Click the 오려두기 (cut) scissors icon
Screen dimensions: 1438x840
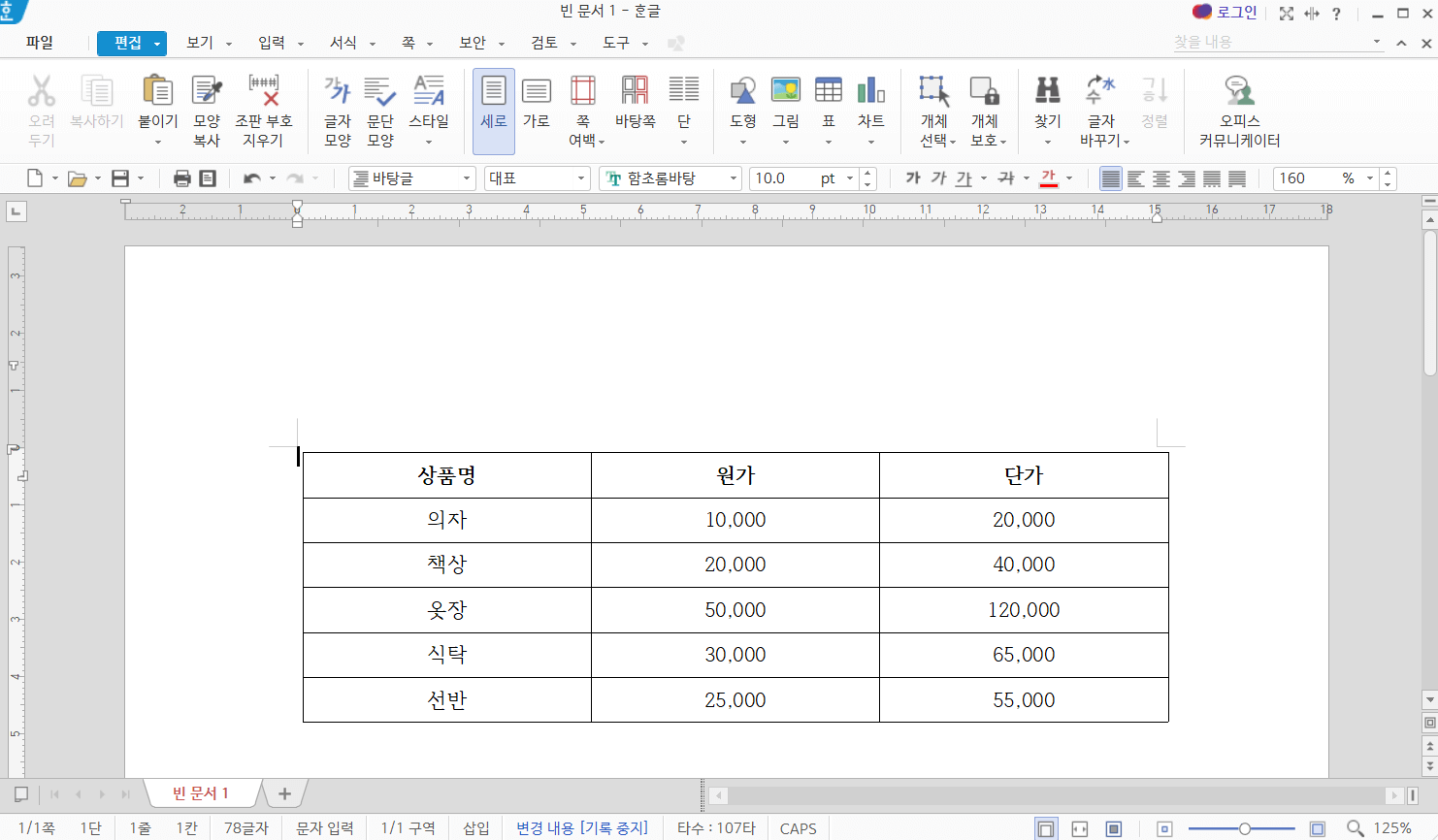[41, 91]
